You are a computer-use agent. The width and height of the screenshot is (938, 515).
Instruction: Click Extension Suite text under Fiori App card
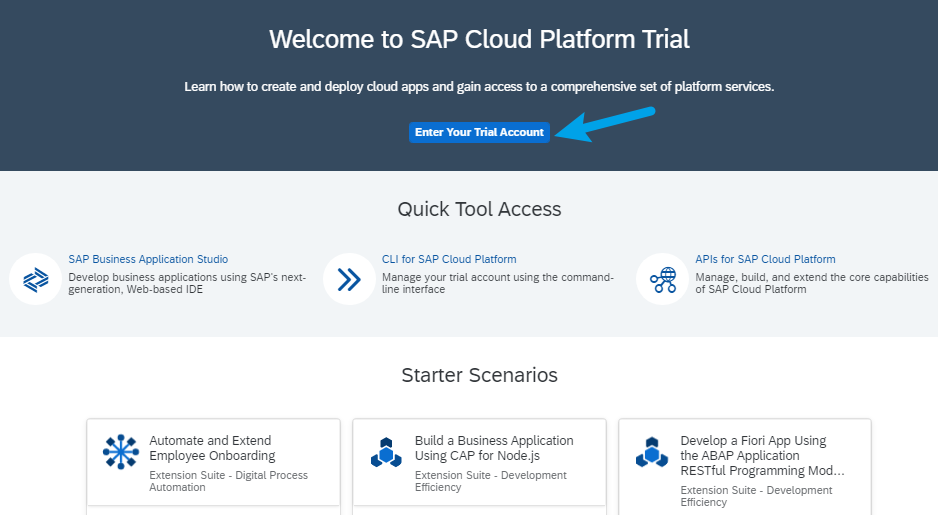point(756,496)
